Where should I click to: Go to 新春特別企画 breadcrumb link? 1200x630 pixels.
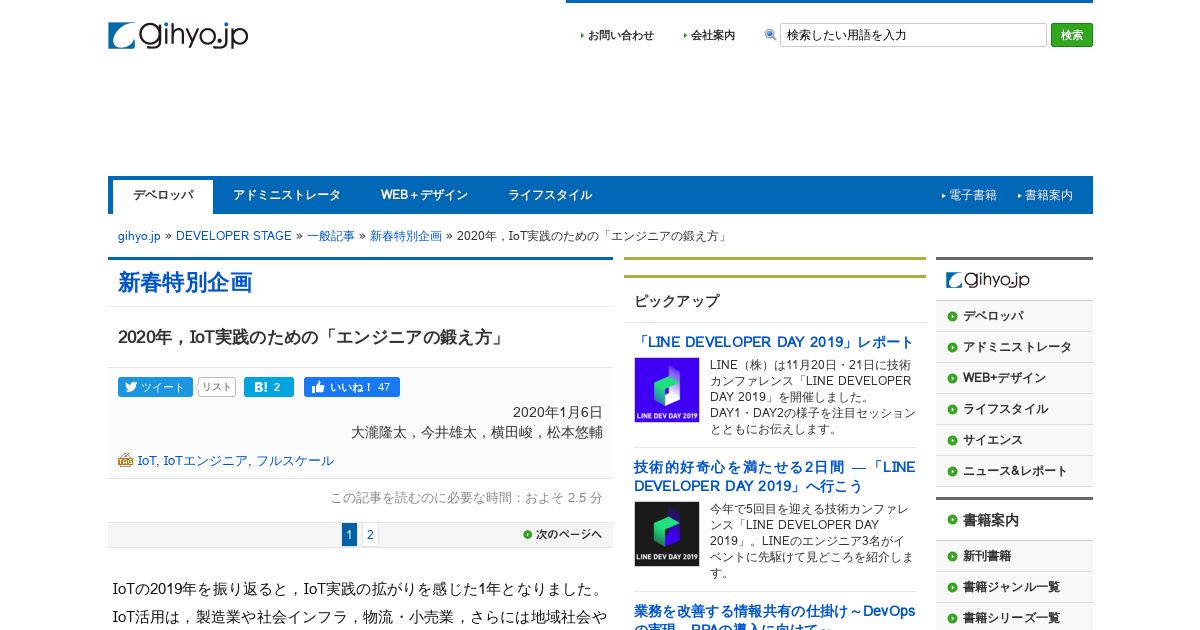tap(406, 236)
